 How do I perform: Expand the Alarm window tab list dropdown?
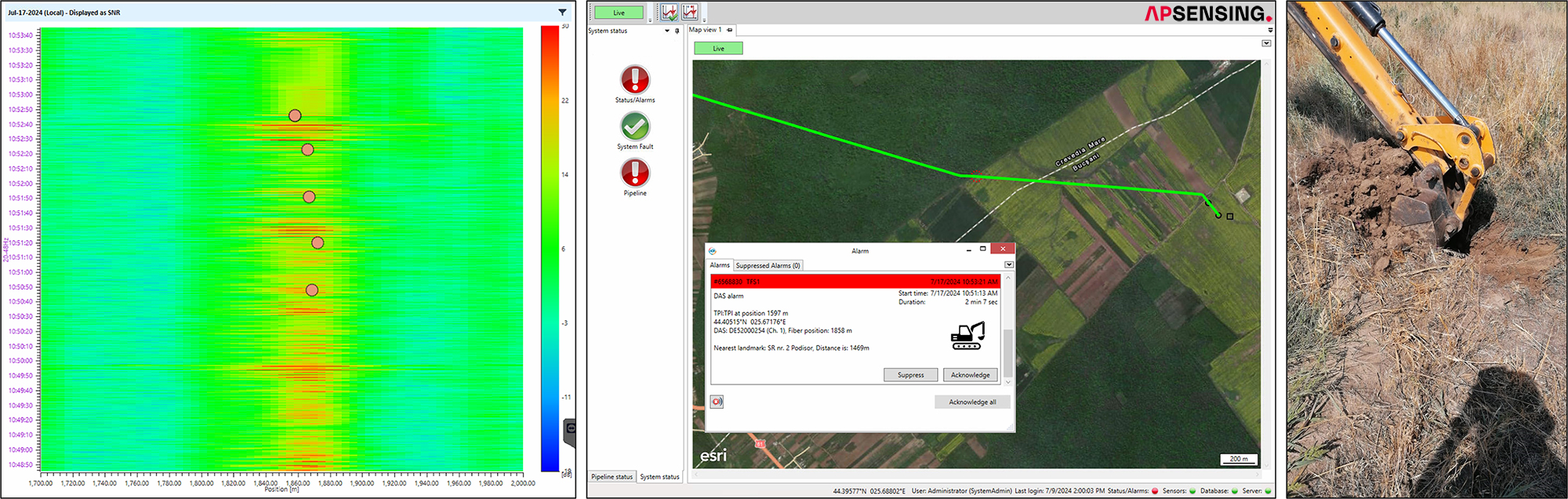pos(1009,265)
